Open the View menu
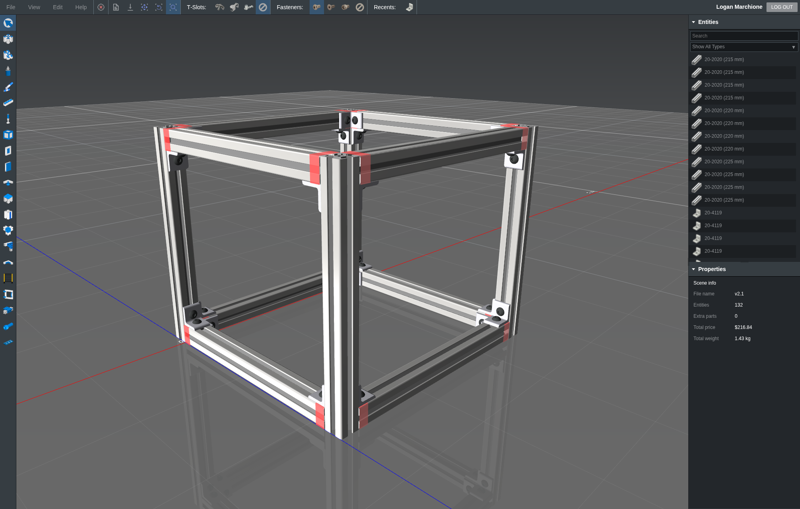The image size is (800, 509). pos(34,7)
